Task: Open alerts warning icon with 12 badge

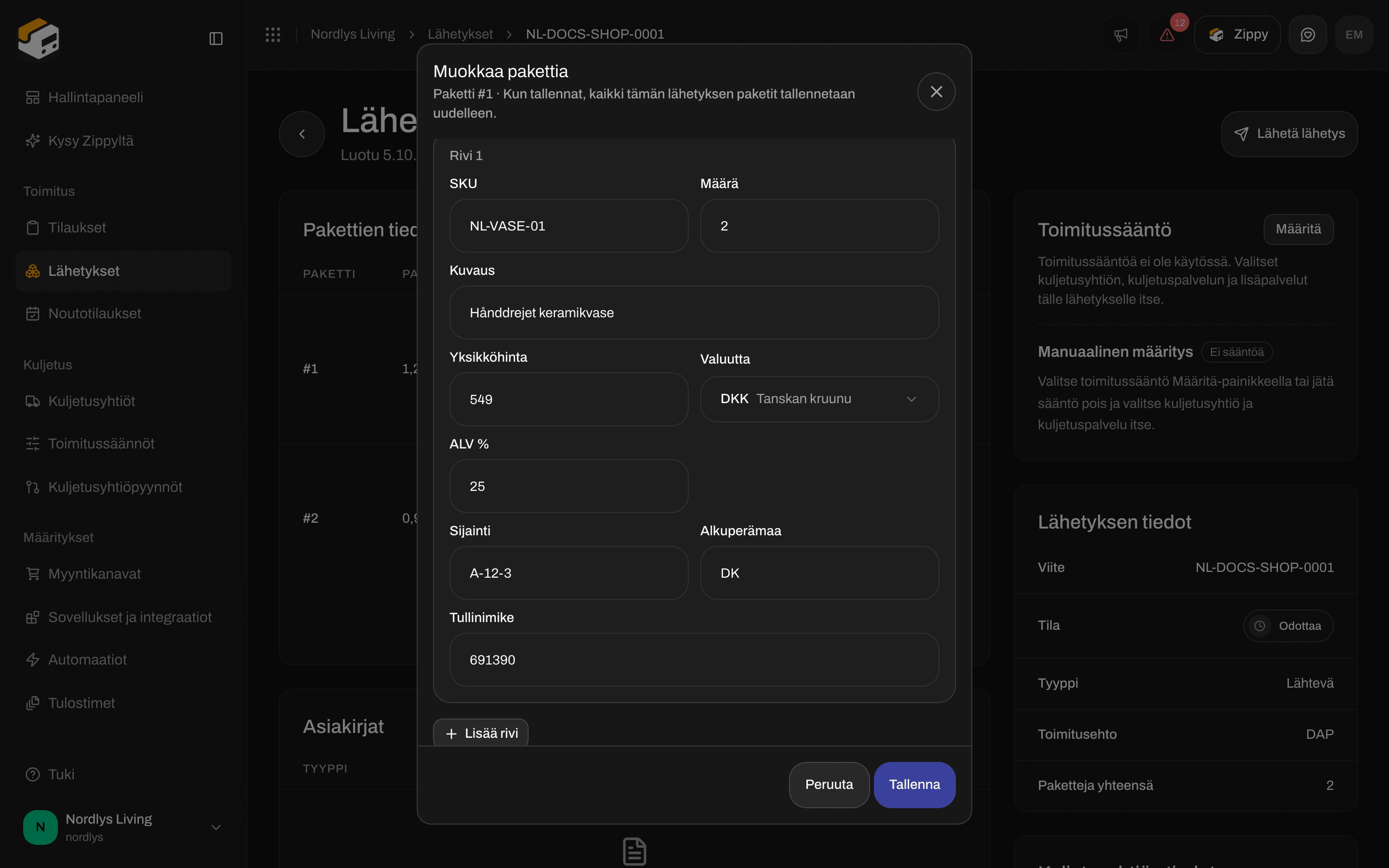Action: pos(1167,35)
